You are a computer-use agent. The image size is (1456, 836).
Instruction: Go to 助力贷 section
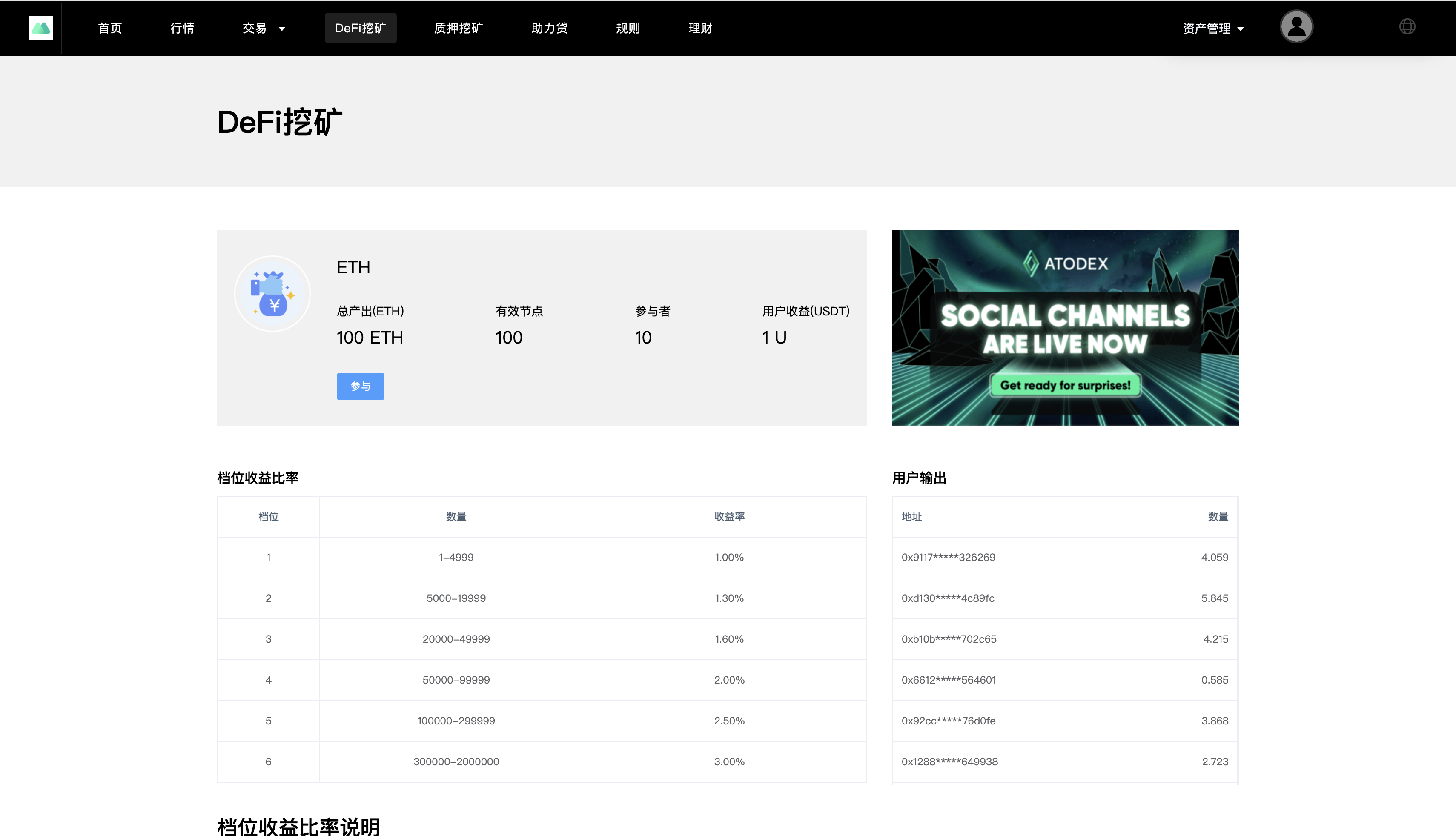click(x=549, y=28)
